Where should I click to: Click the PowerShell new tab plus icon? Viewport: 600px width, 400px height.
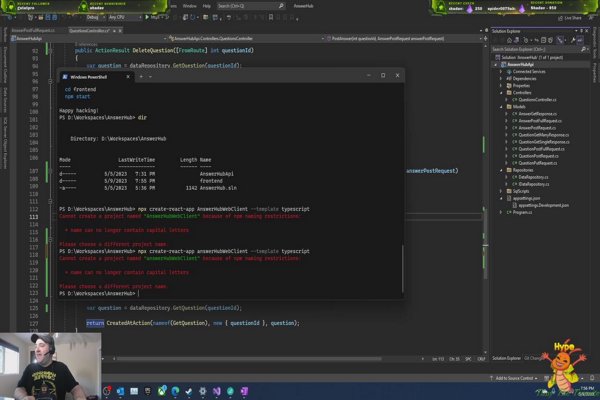[x=141, y=77]
